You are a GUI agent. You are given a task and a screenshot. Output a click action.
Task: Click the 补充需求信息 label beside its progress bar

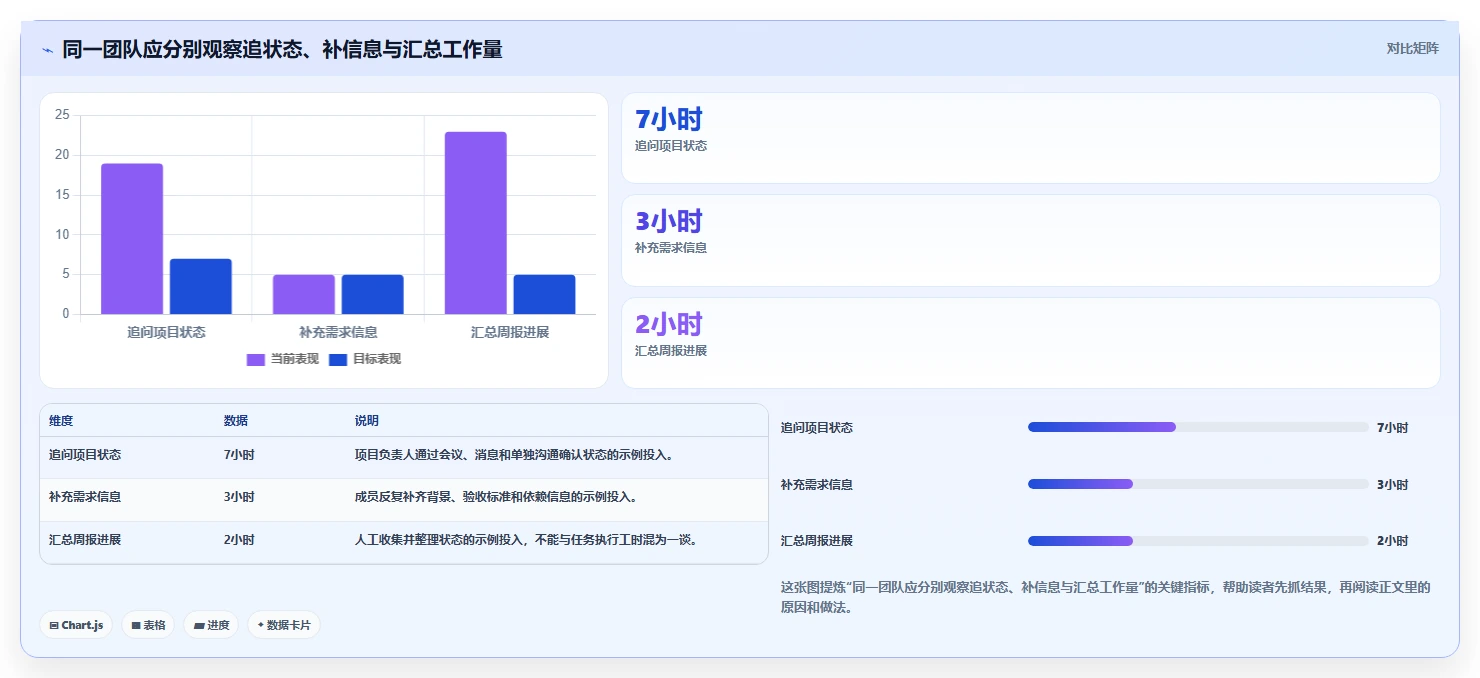click(817, 485)
